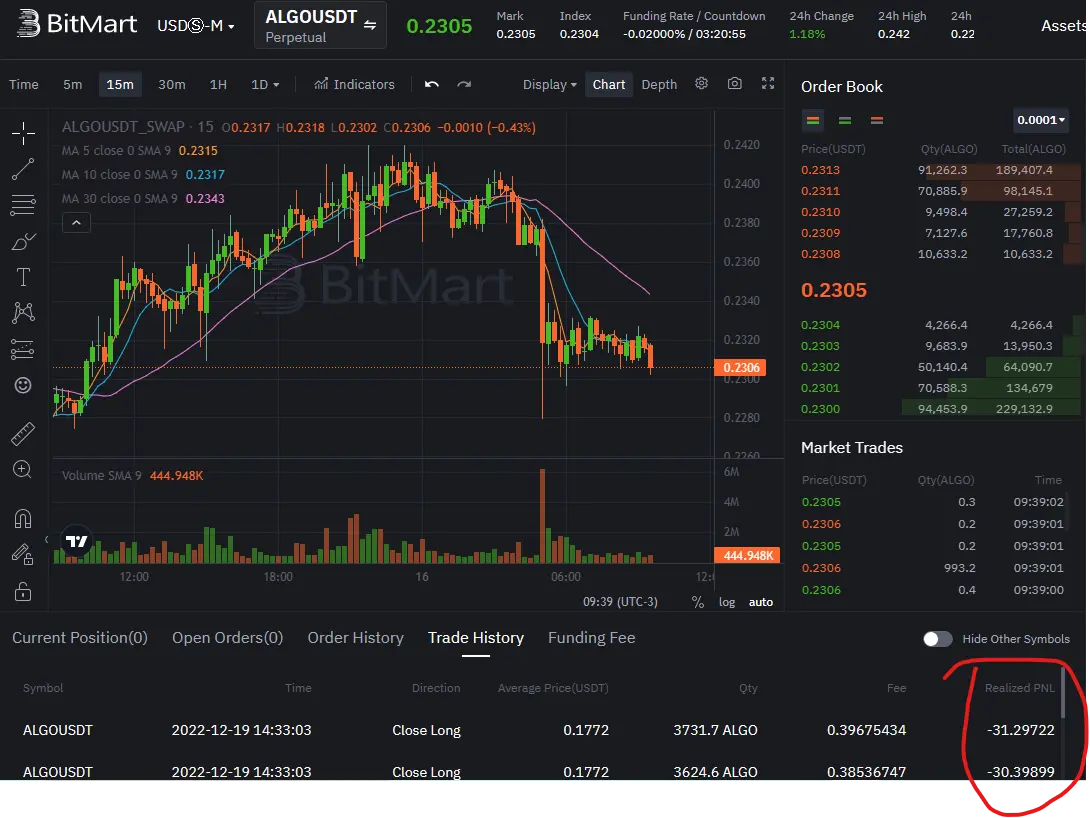Toggle Hide Other Symbols switch

(x=937, y=639)
